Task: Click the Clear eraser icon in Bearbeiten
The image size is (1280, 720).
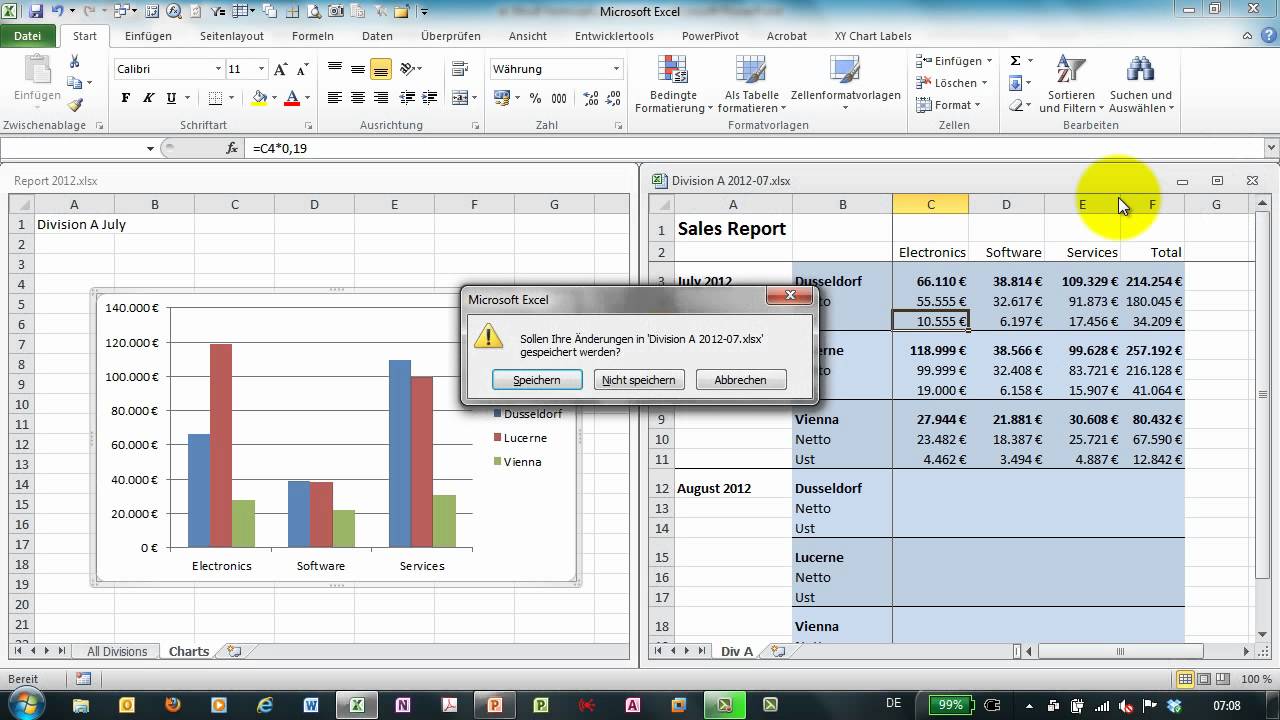Action: (1016, 105)
